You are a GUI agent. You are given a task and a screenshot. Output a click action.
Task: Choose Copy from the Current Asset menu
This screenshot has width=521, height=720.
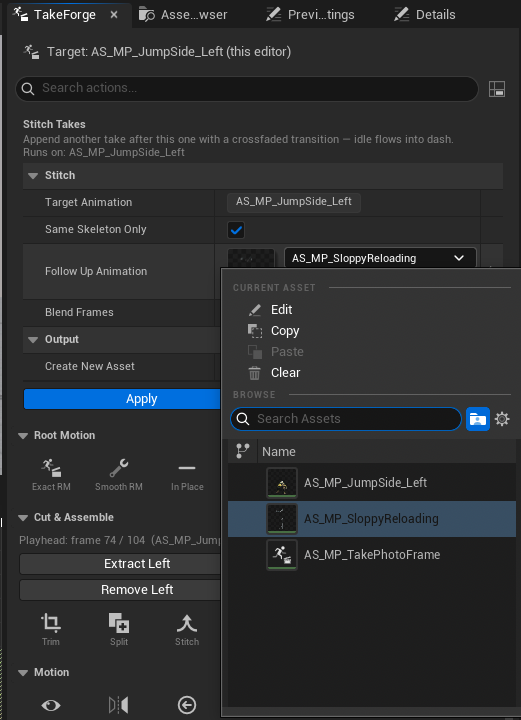(x=285, y=331)
